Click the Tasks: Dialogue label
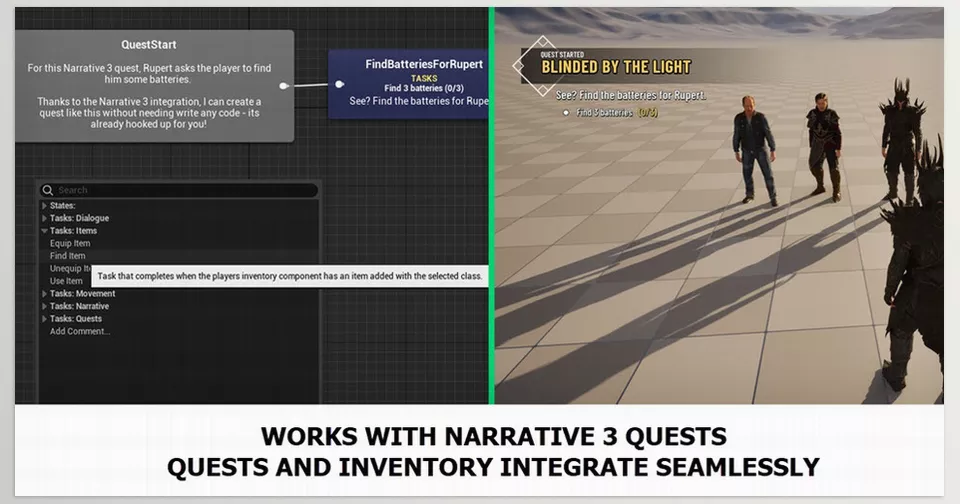Image resolution: width=960 pixels, height=504 pixels. pyautogui.click(x=79, y=218)
